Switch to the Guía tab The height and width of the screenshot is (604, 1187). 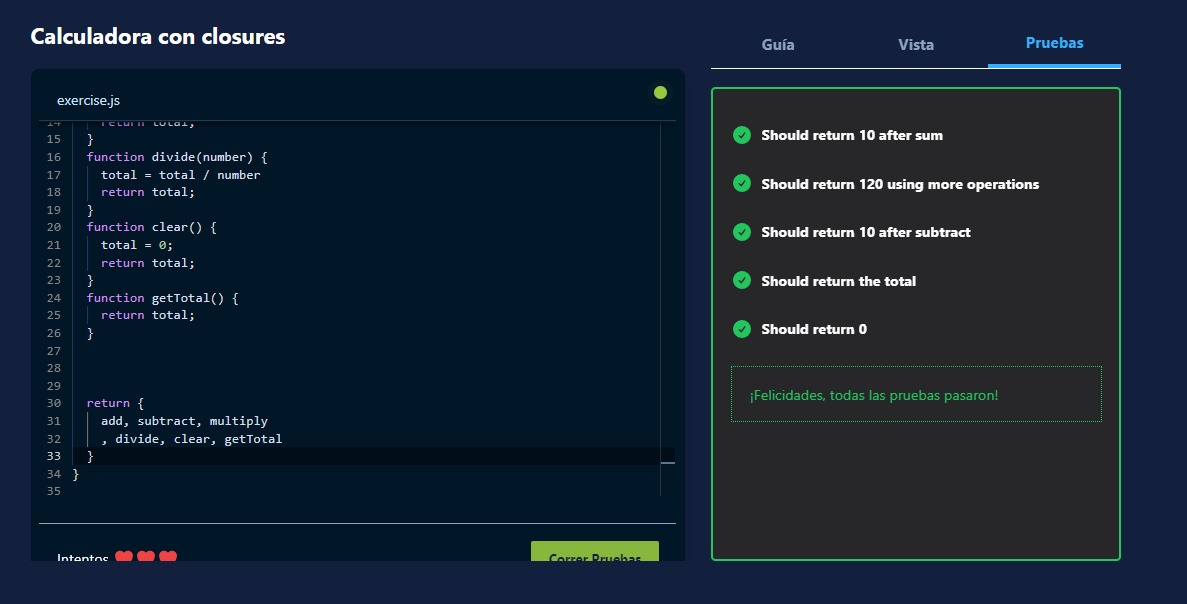pos(777,45)
